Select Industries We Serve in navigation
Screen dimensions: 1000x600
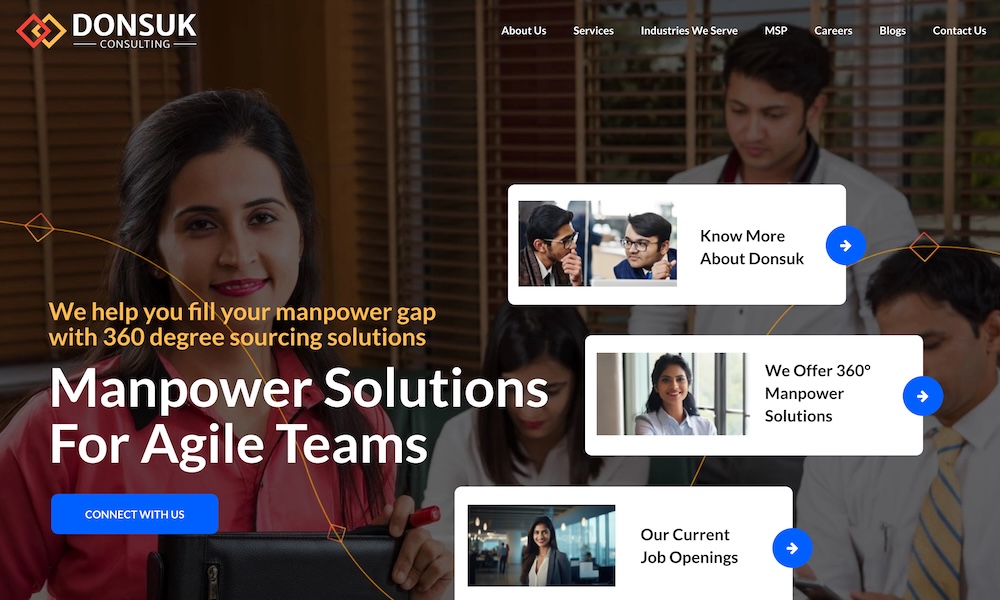pos(689,31)
